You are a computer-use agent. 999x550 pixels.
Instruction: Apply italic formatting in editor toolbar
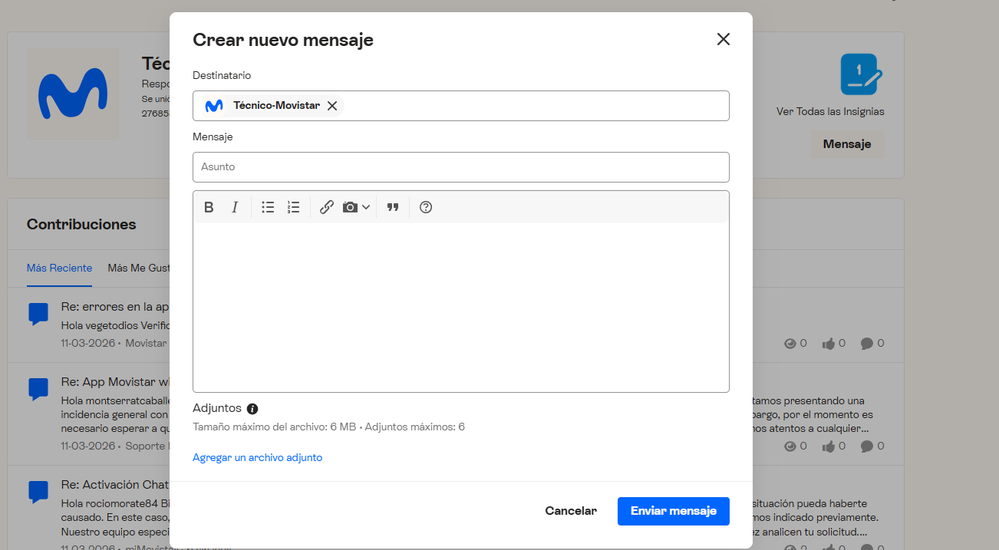pyautogui.click(x=235, y=207)
